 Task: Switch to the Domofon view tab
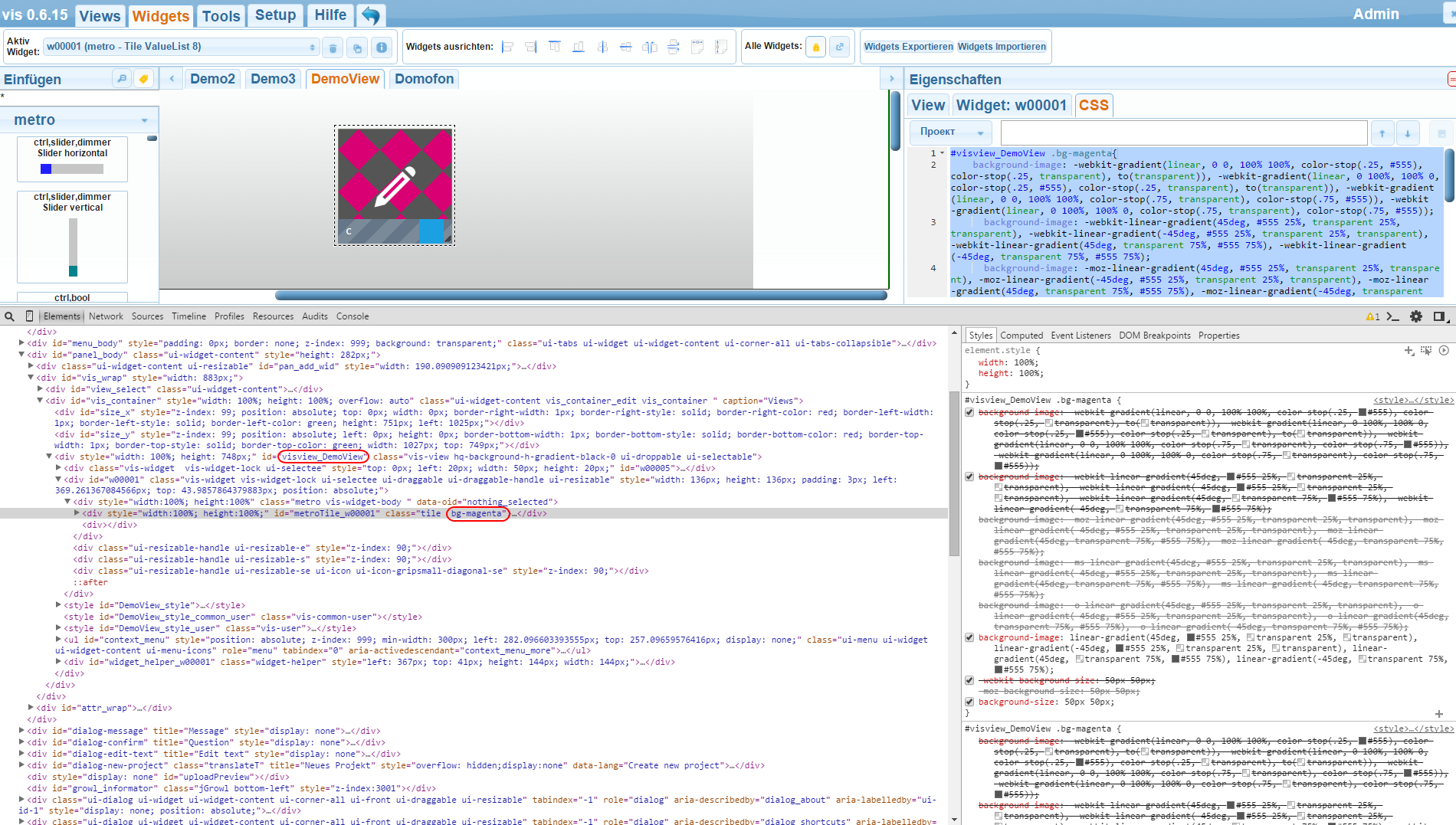coord(425,79)
